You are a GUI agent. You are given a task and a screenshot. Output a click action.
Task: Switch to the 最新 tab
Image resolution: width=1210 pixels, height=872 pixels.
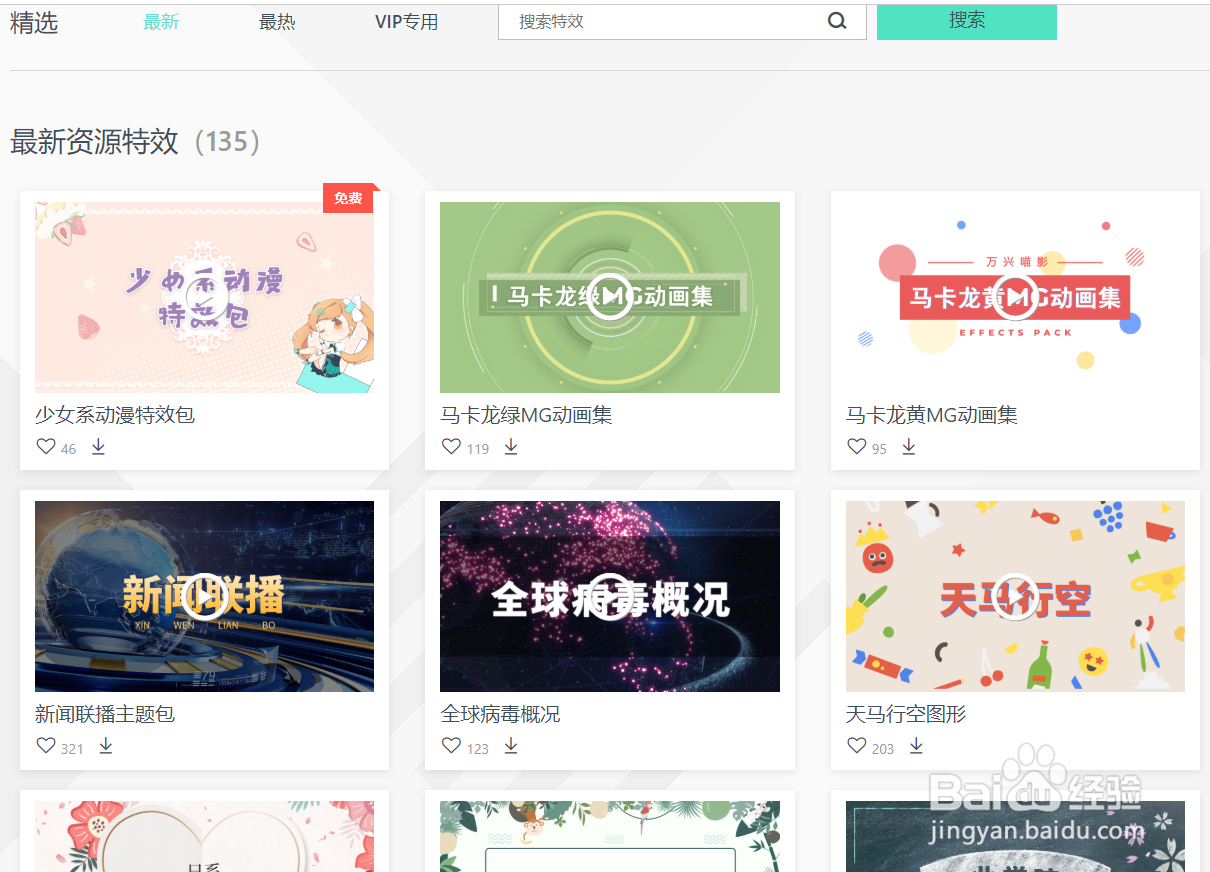(161, 22)
